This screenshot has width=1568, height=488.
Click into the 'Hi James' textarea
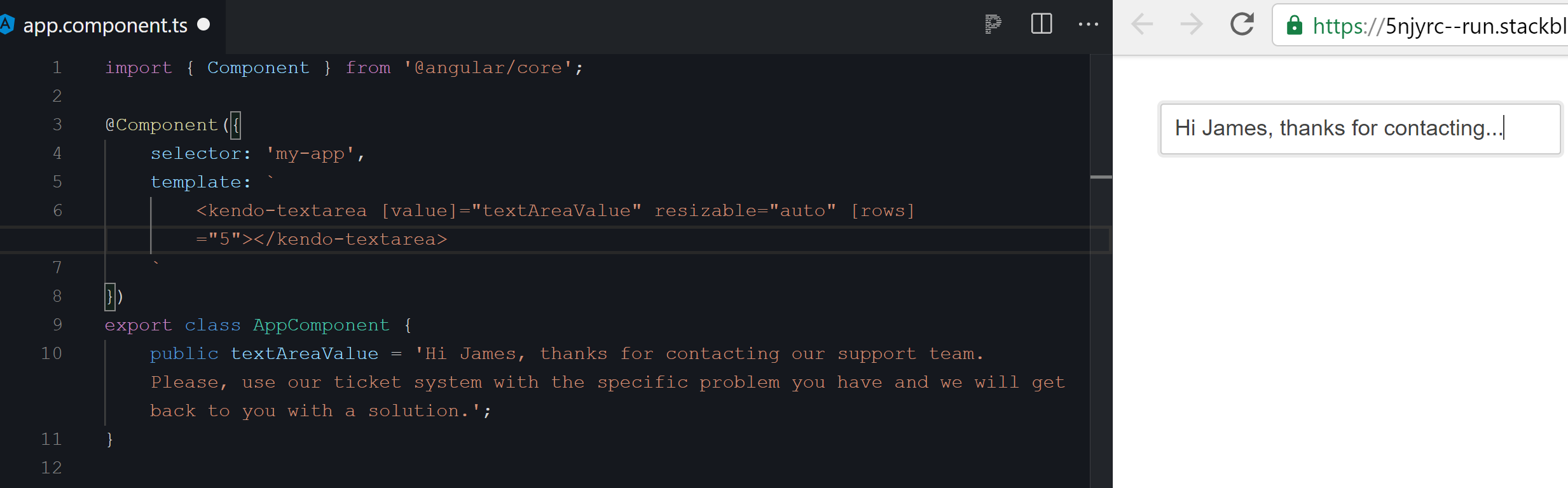pos(1359,129)
